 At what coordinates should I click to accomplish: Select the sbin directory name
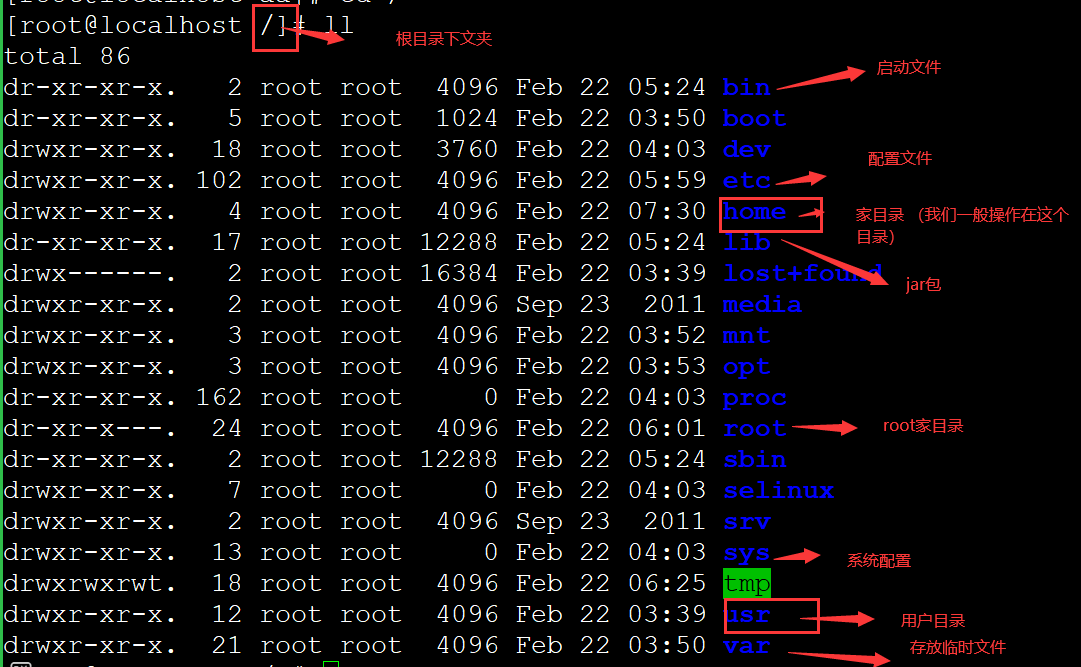click(x=754, y=459)
